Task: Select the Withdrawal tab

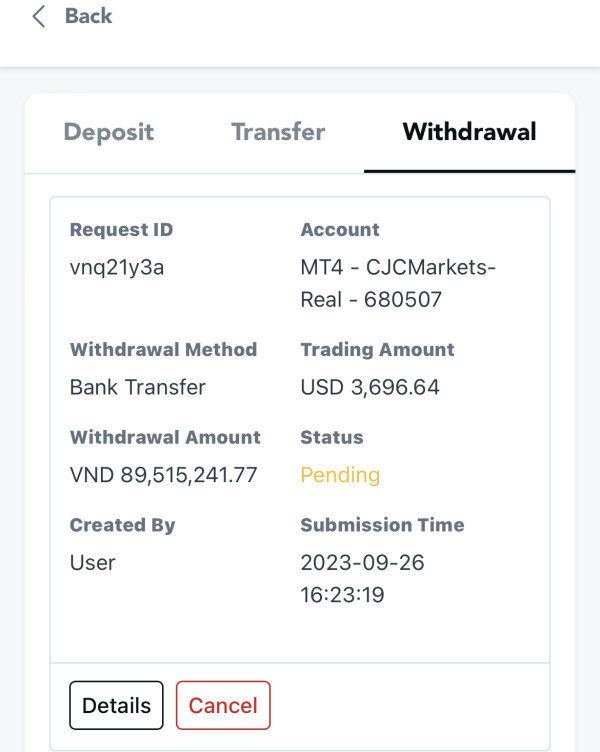Action: (469, 132)
